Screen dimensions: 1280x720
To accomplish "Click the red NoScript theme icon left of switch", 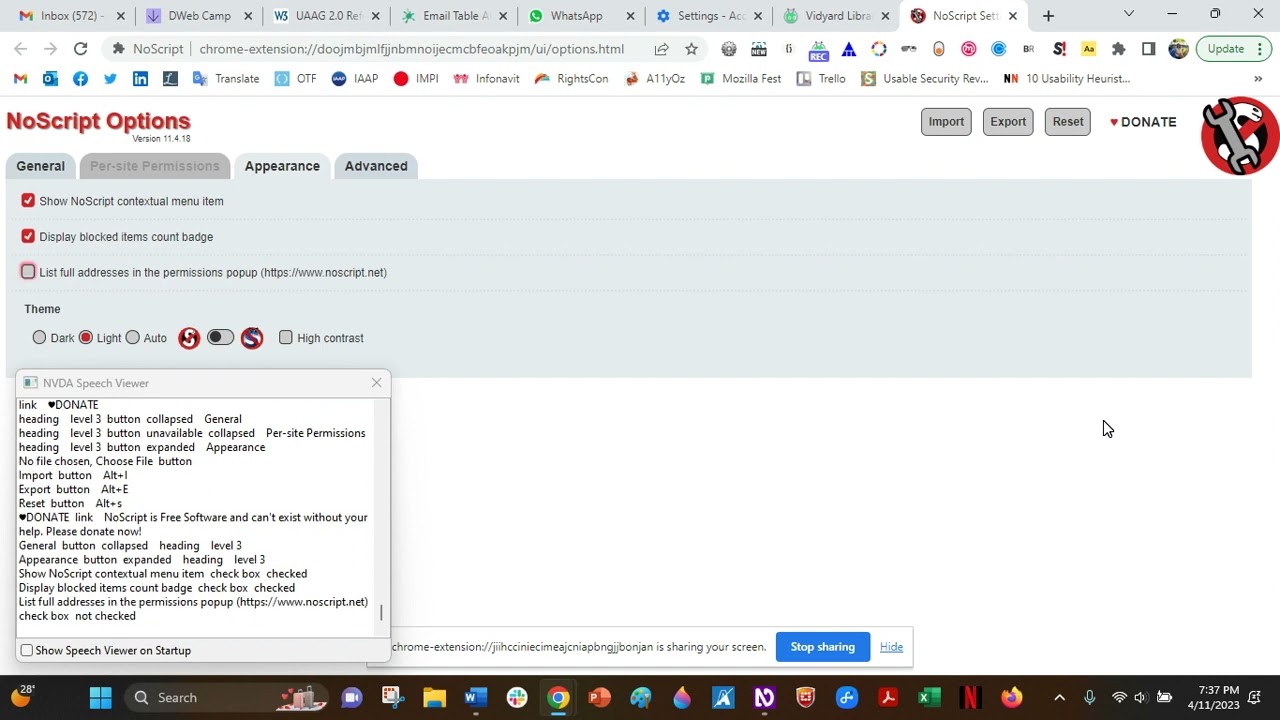I will (x=189, y=338).
